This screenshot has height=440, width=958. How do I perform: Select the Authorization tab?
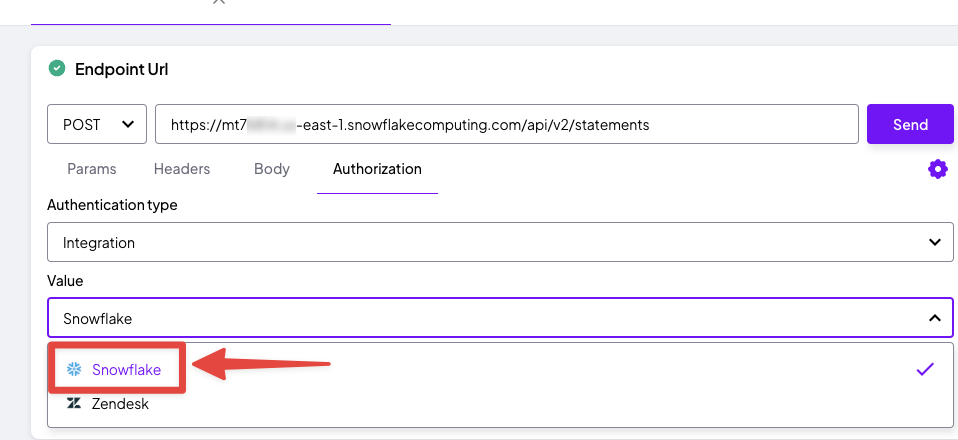[377, 169]
